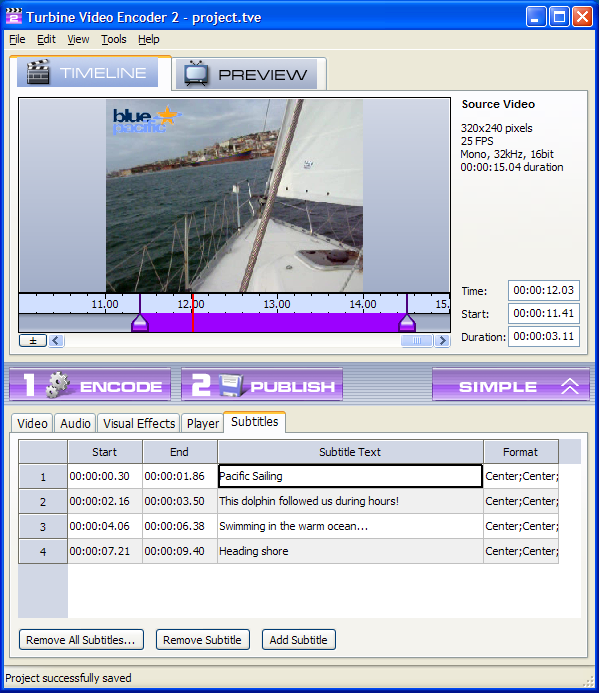Open the Tools menu
The width and height of the screenshot is (599, 693).
point(114,39)
